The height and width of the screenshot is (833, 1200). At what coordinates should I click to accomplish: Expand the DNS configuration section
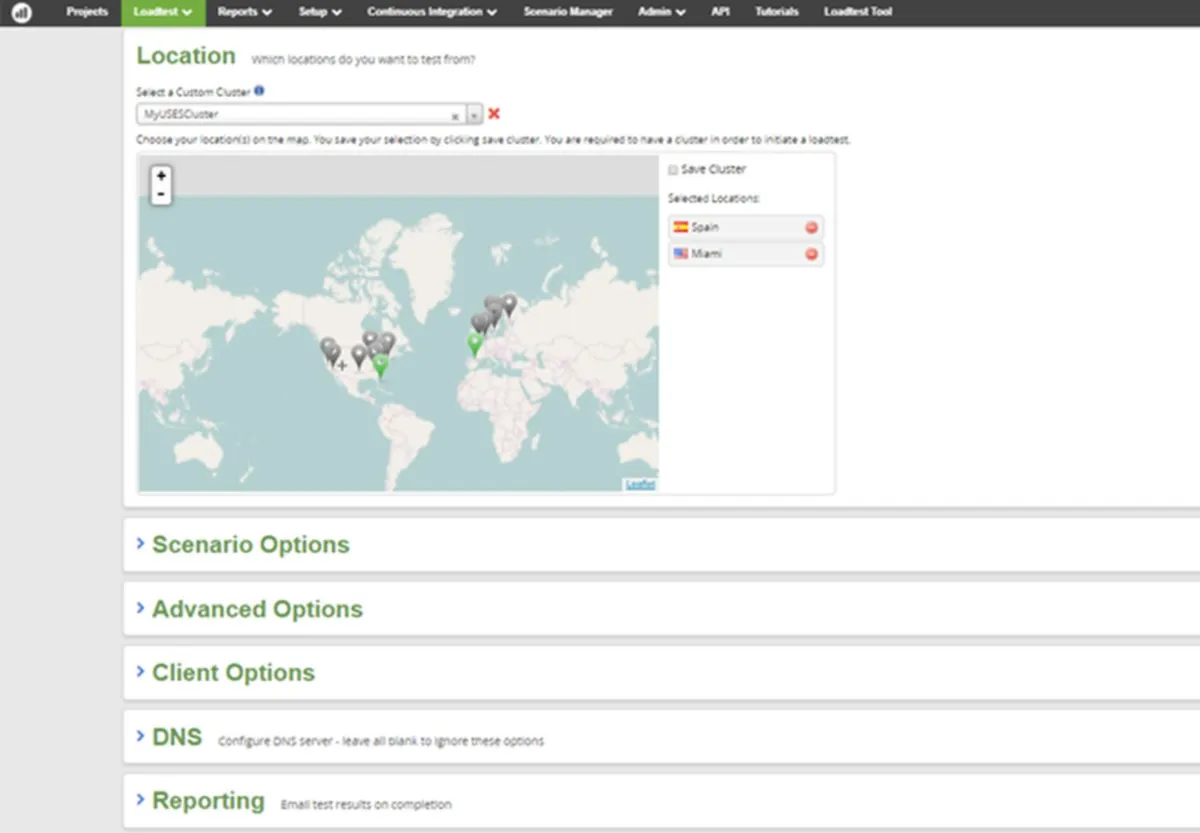click(x=176, y=738)
